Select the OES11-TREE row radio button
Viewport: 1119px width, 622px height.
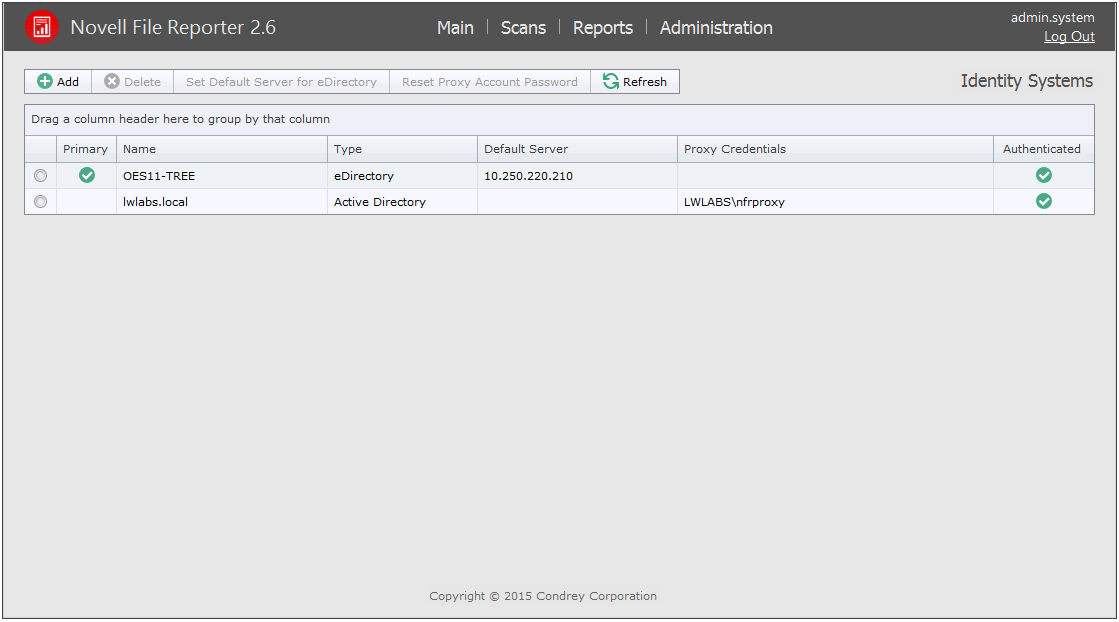pos(41,175)
